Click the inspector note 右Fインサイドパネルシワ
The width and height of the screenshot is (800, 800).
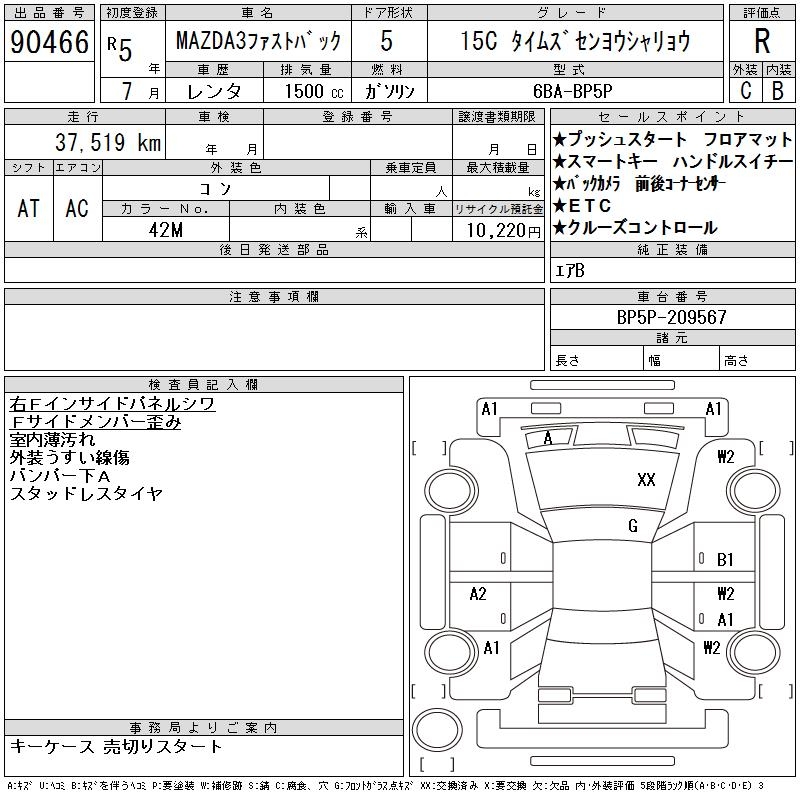pyautogui.click(x=112, y=404)
